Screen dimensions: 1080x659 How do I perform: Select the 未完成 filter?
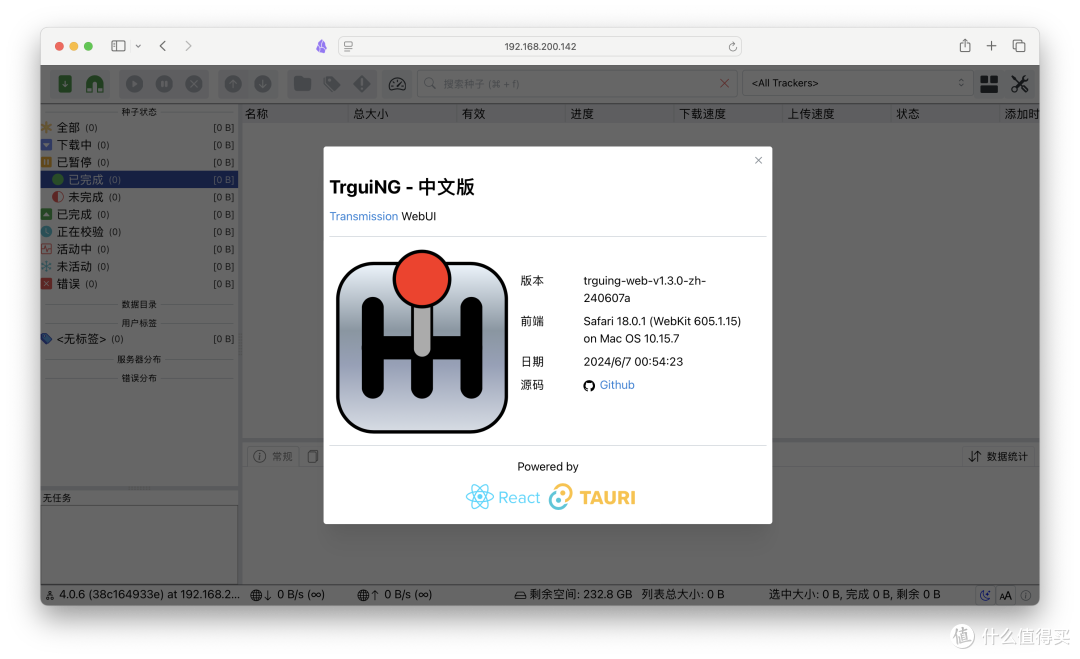138,197
